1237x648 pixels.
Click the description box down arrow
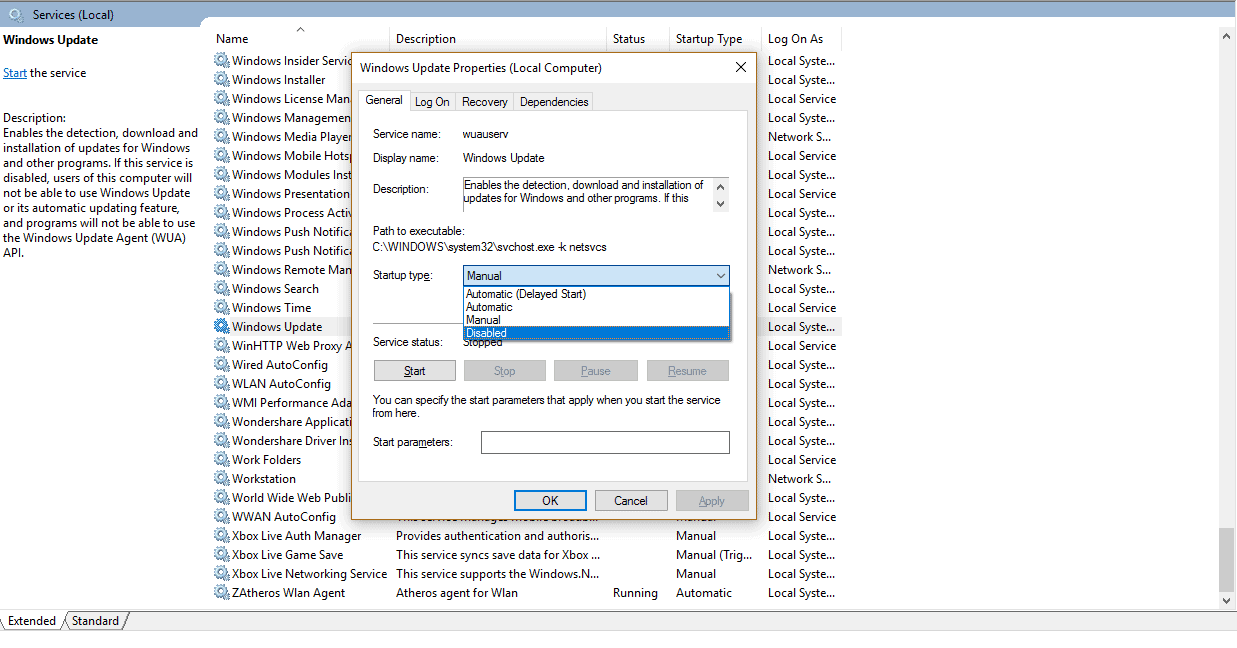[720, 203]
